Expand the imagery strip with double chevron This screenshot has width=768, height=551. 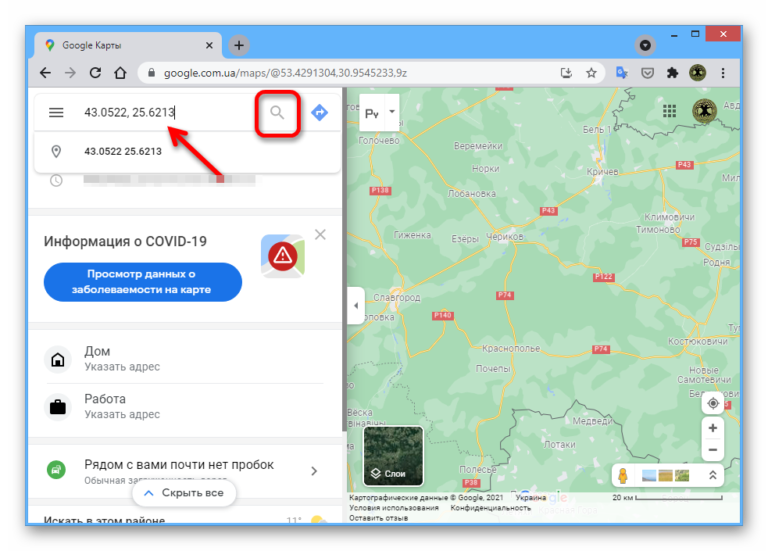point(712,476)
